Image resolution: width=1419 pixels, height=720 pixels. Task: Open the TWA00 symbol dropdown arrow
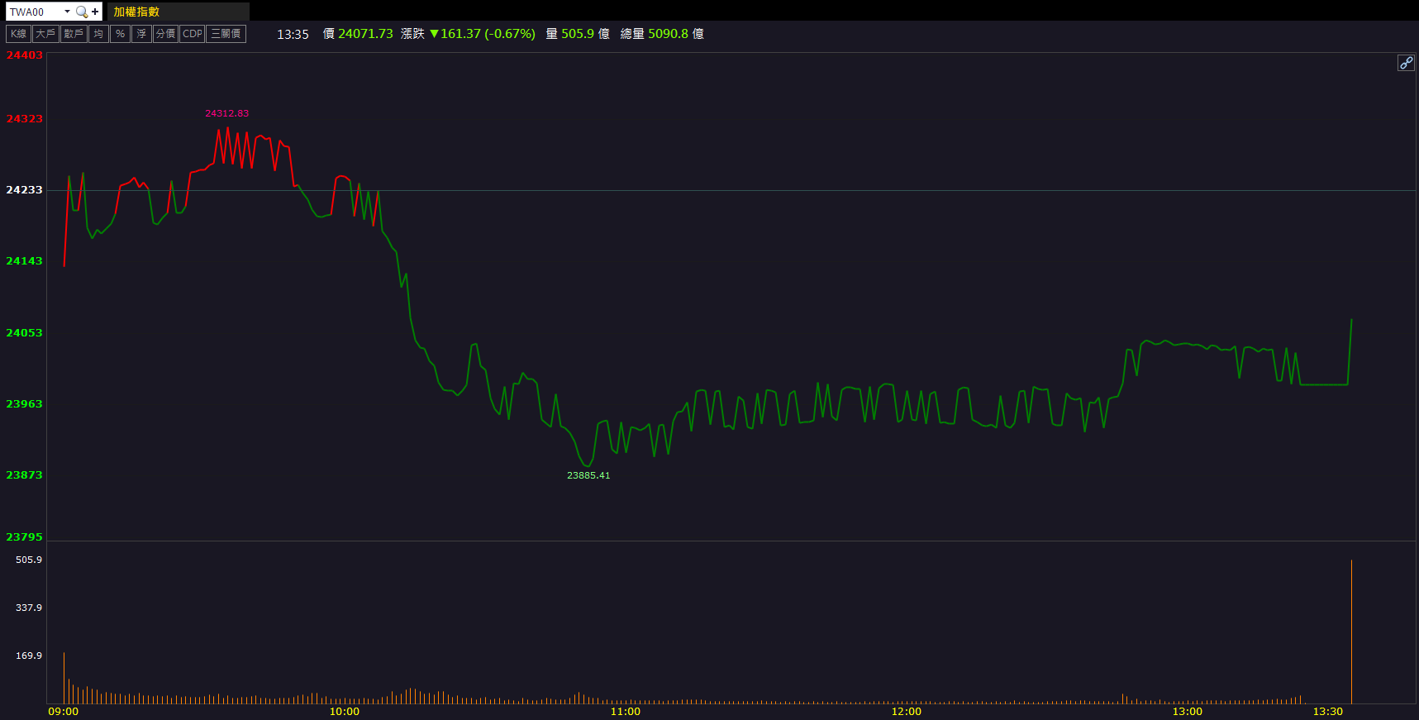(x=67, y=12)
